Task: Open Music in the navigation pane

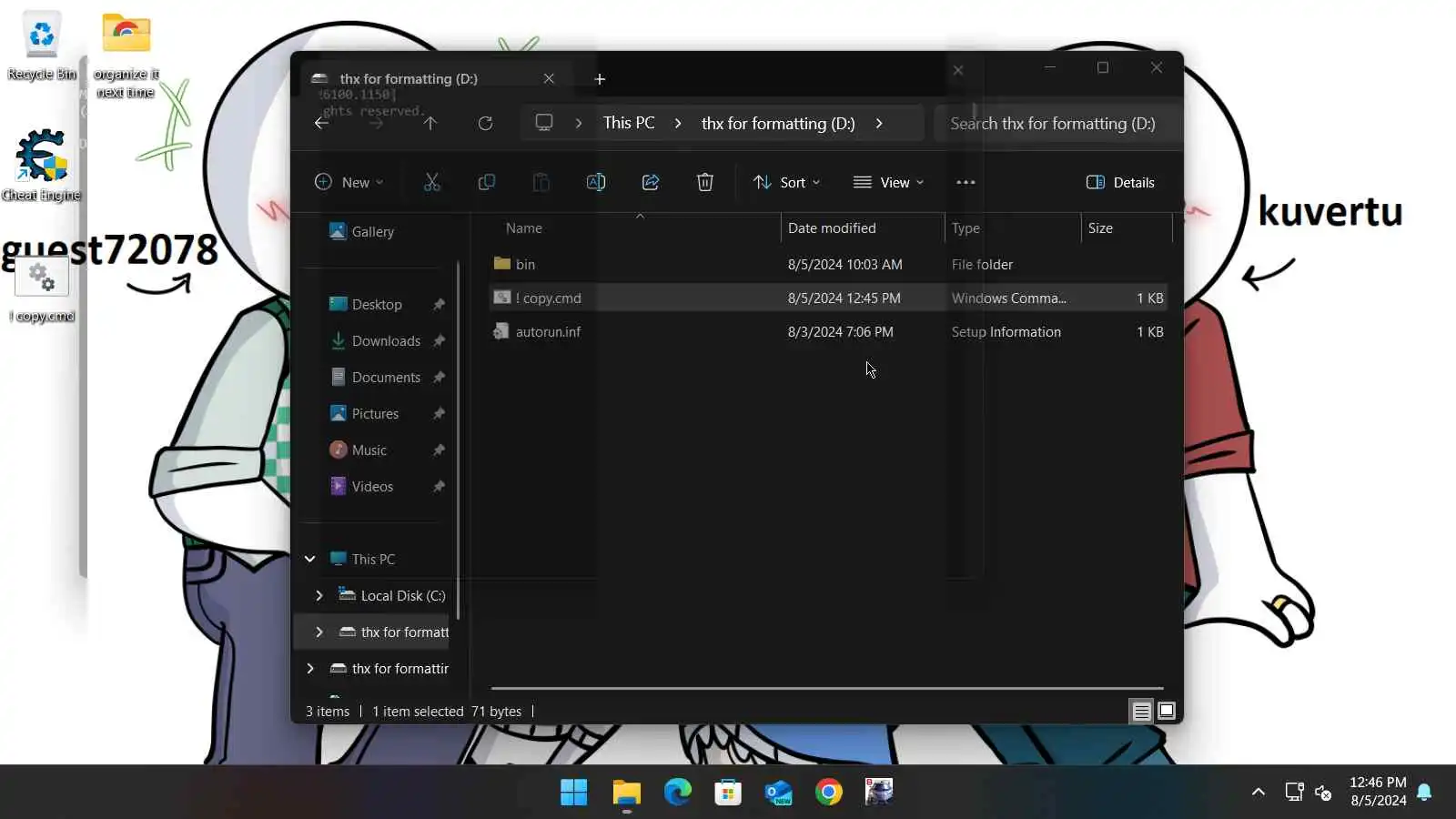Action: [358, 450]
